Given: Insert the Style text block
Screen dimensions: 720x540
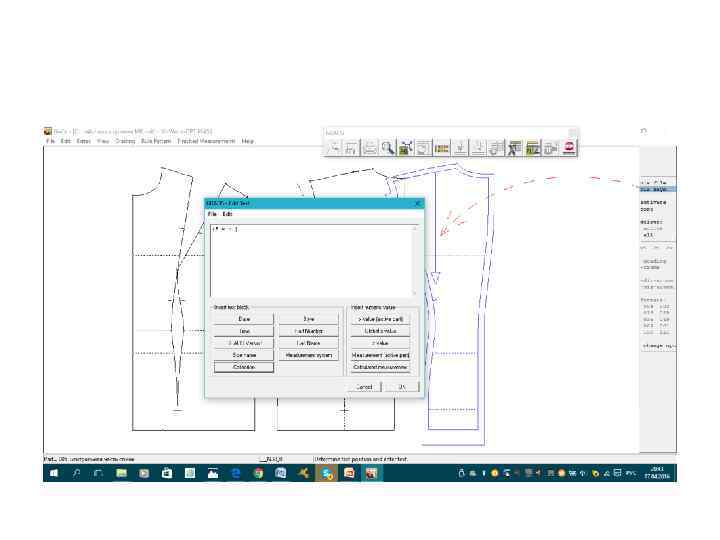Looking at the screenshot, I should pyautogui.click(x=309, y=319).
